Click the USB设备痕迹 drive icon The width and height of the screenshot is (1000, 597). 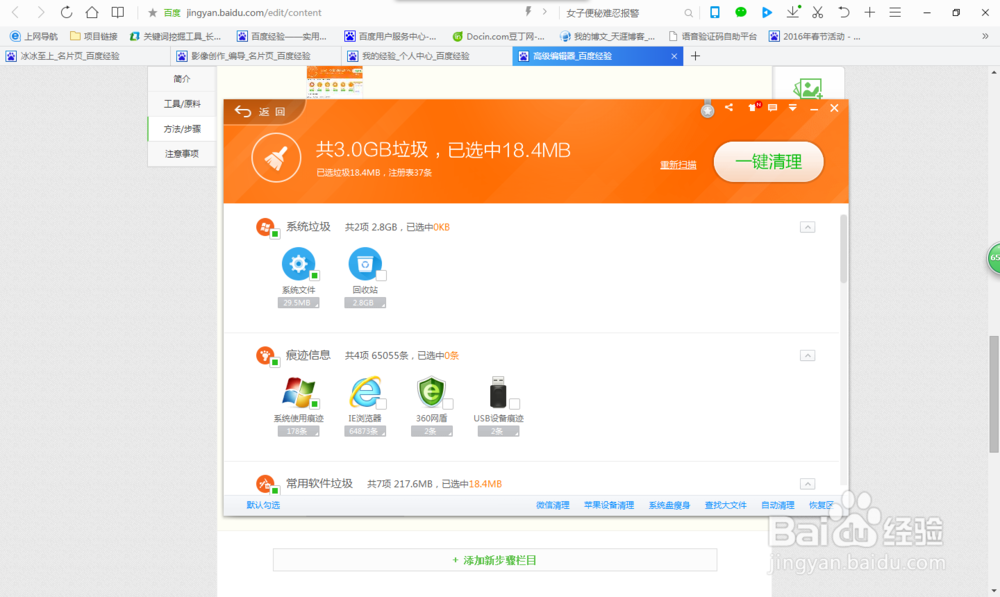498,392
